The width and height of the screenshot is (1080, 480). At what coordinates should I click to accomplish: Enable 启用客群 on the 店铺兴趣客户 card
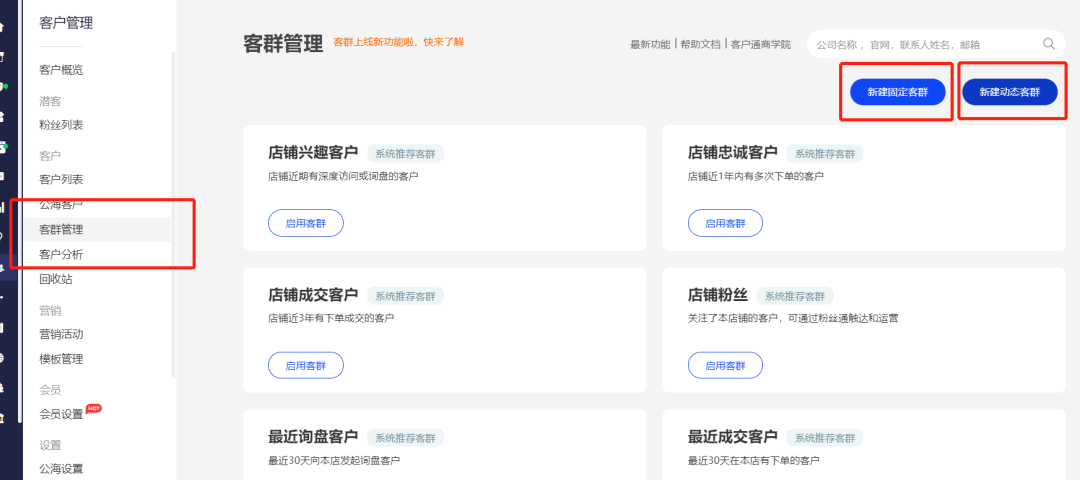pos(305,223)
